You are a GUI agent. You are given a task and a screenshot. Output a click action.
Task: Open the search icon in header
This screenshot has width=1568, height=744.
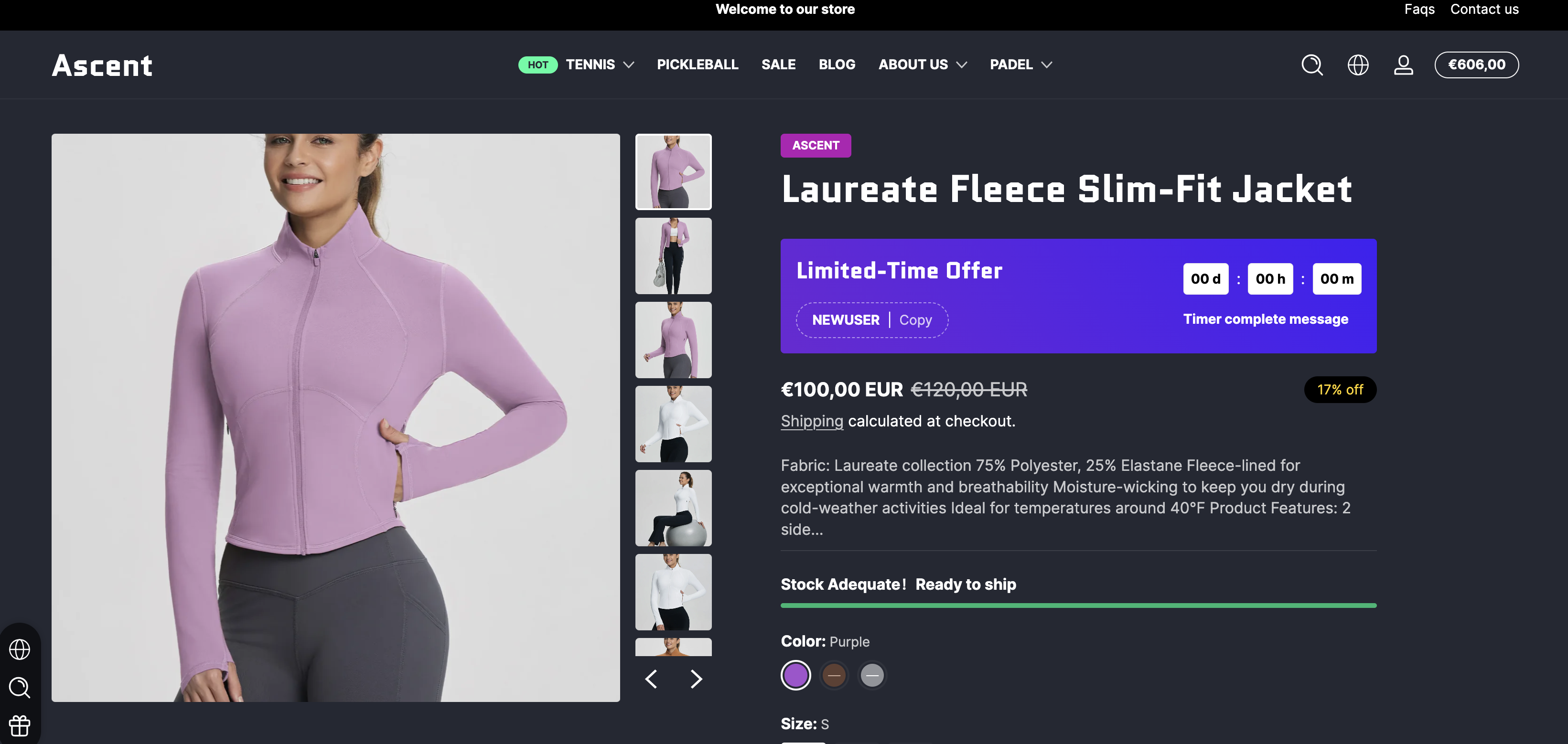1312,65
